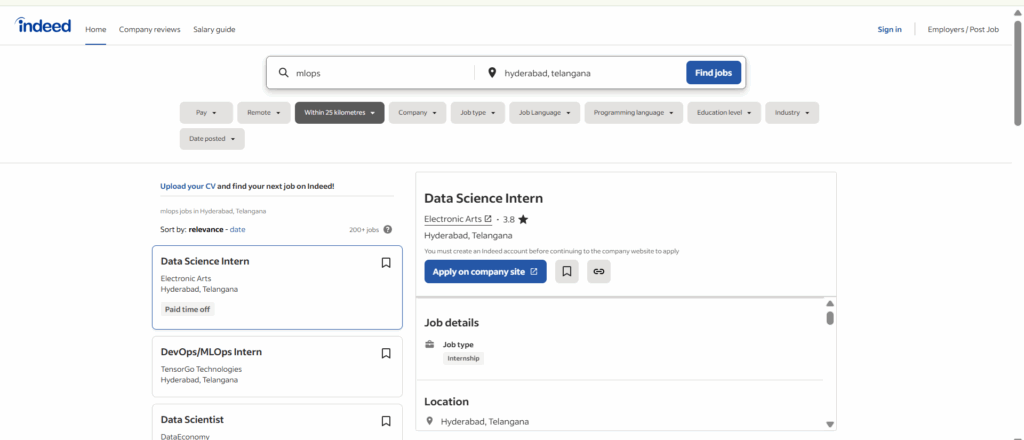
Task: Open Company reviews navigation tab
Action: point(150,29)
